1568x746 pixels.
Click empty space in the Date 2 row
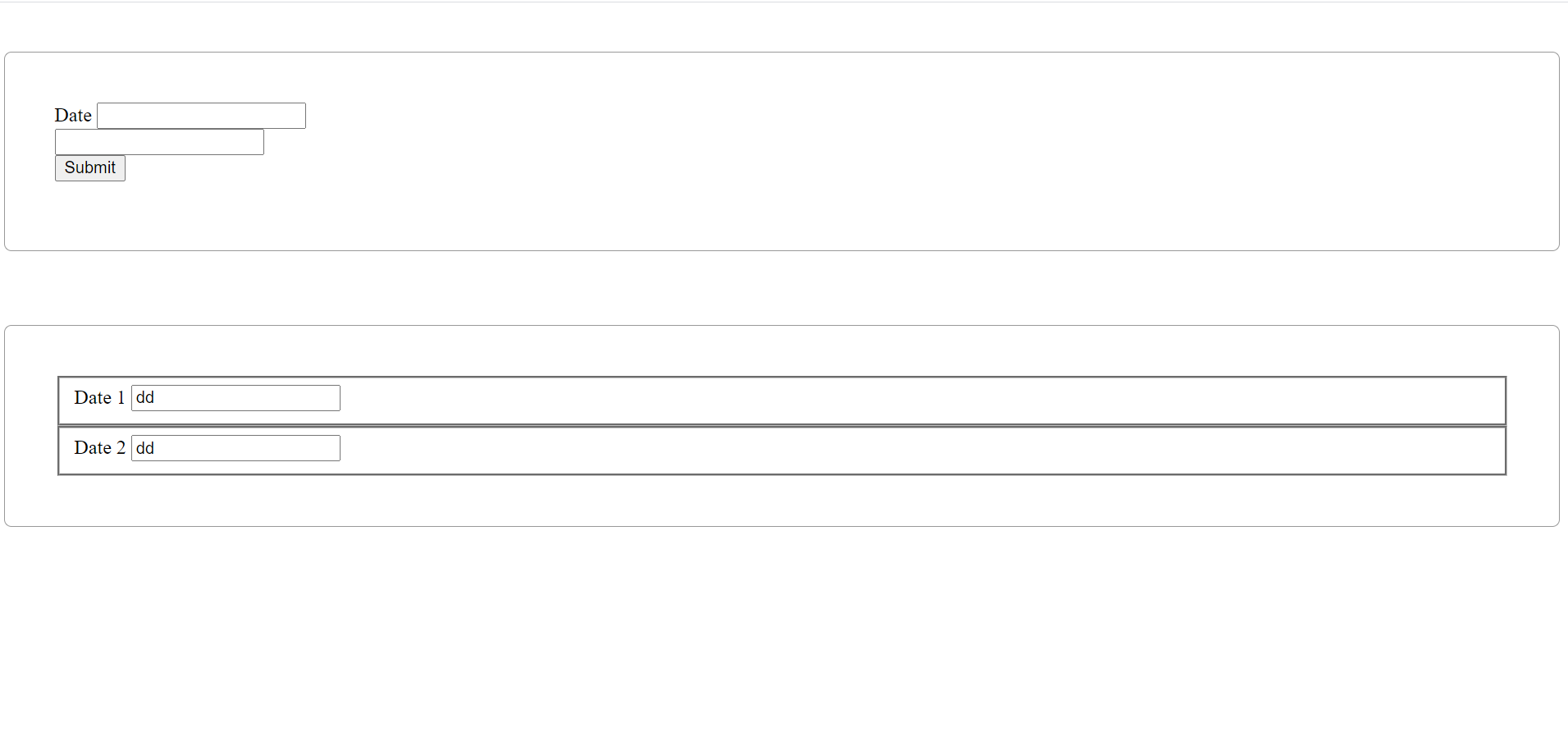coord(903,451)
